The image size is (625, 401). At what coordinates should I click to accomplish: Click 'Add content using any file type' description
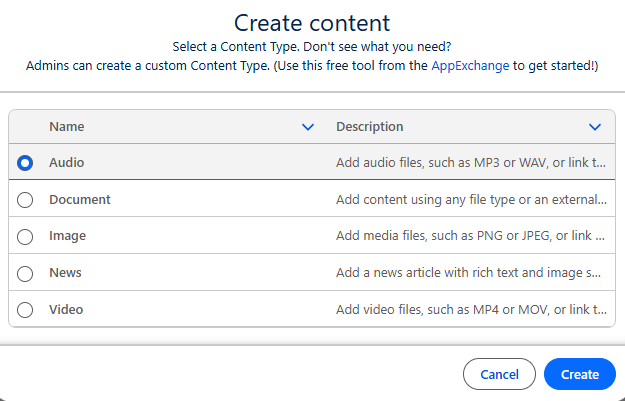point(471,200)
